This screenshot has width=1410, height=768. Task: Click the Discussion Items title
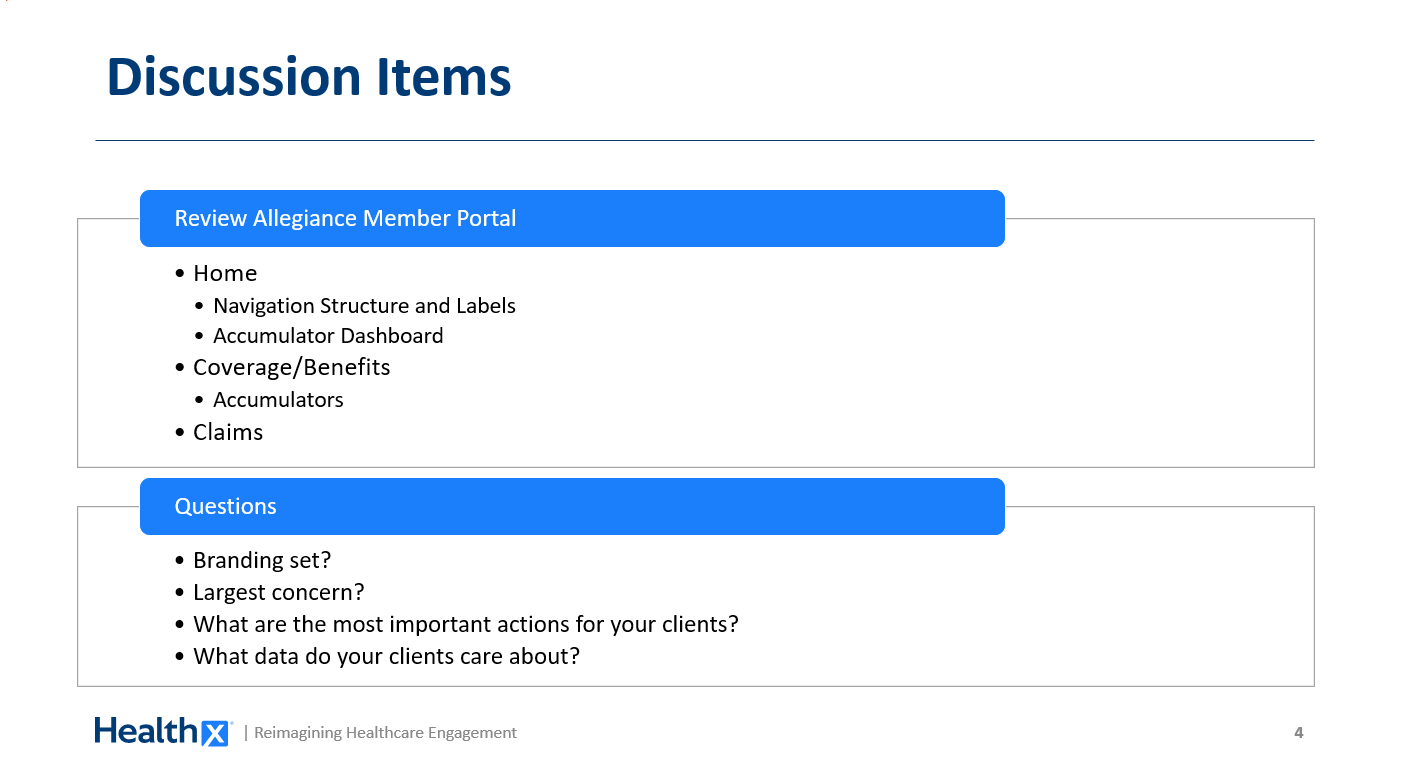(309, 77)
